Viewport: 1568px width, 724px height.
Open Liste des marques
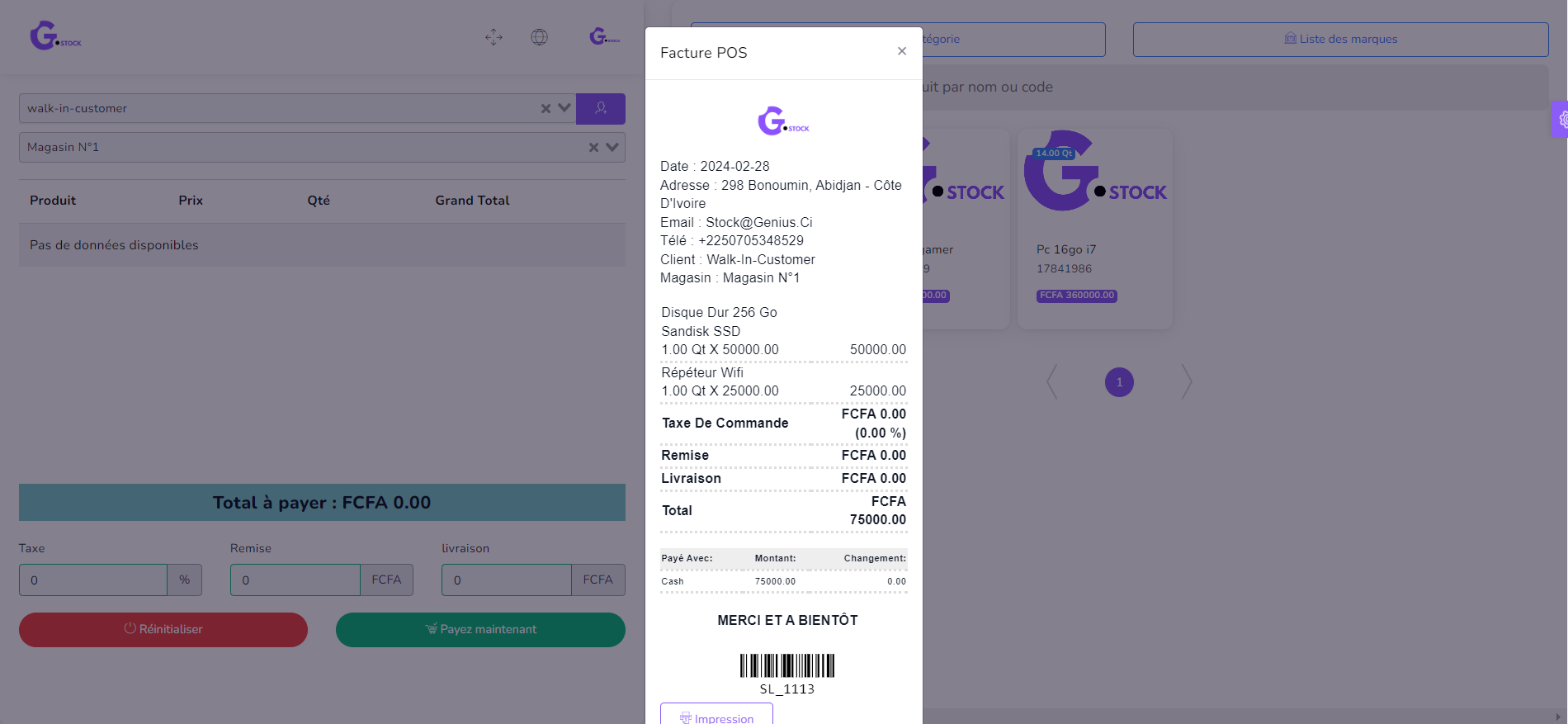tap(1340, 39)
